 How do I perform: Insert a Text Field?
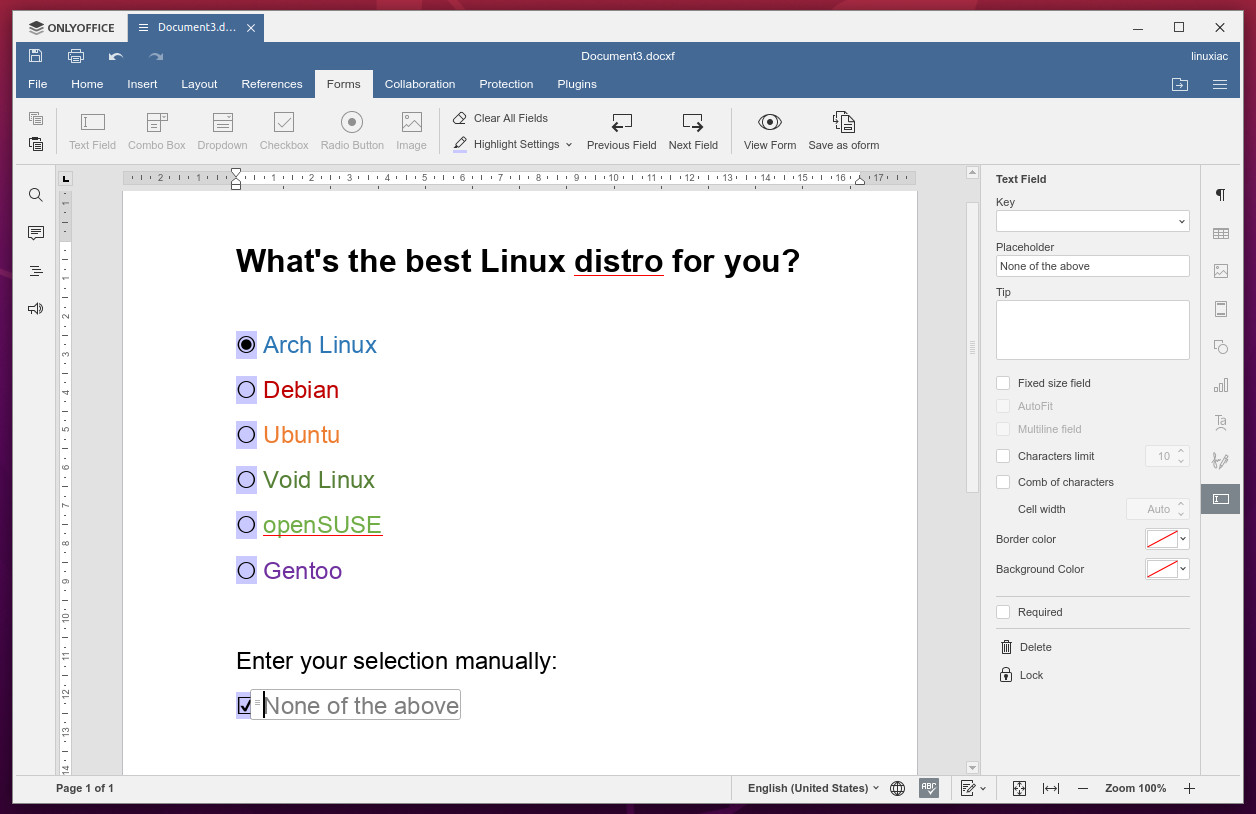click(92, 131)
